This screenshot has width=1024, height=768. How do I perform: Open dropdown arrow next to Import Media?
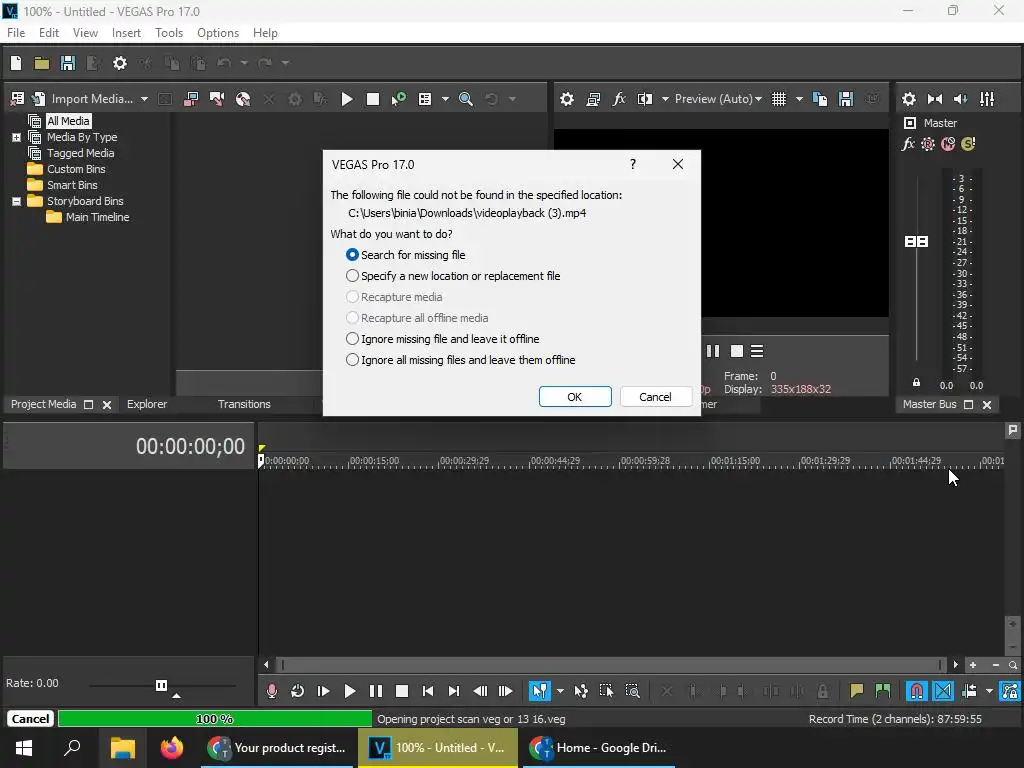(144, 99)
